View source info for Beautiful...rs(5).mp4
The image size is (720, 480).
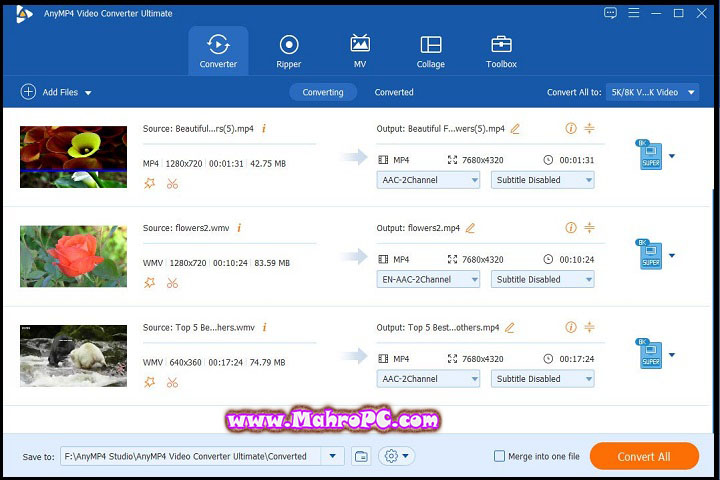pos(264,129)
